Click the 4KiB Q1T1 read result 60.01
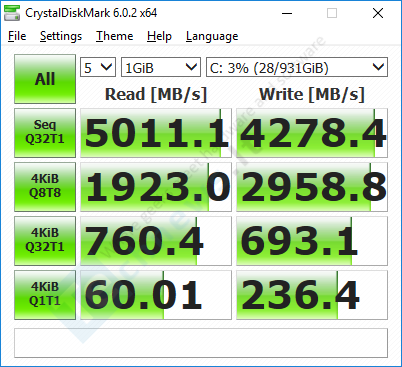 click(156, 295)
